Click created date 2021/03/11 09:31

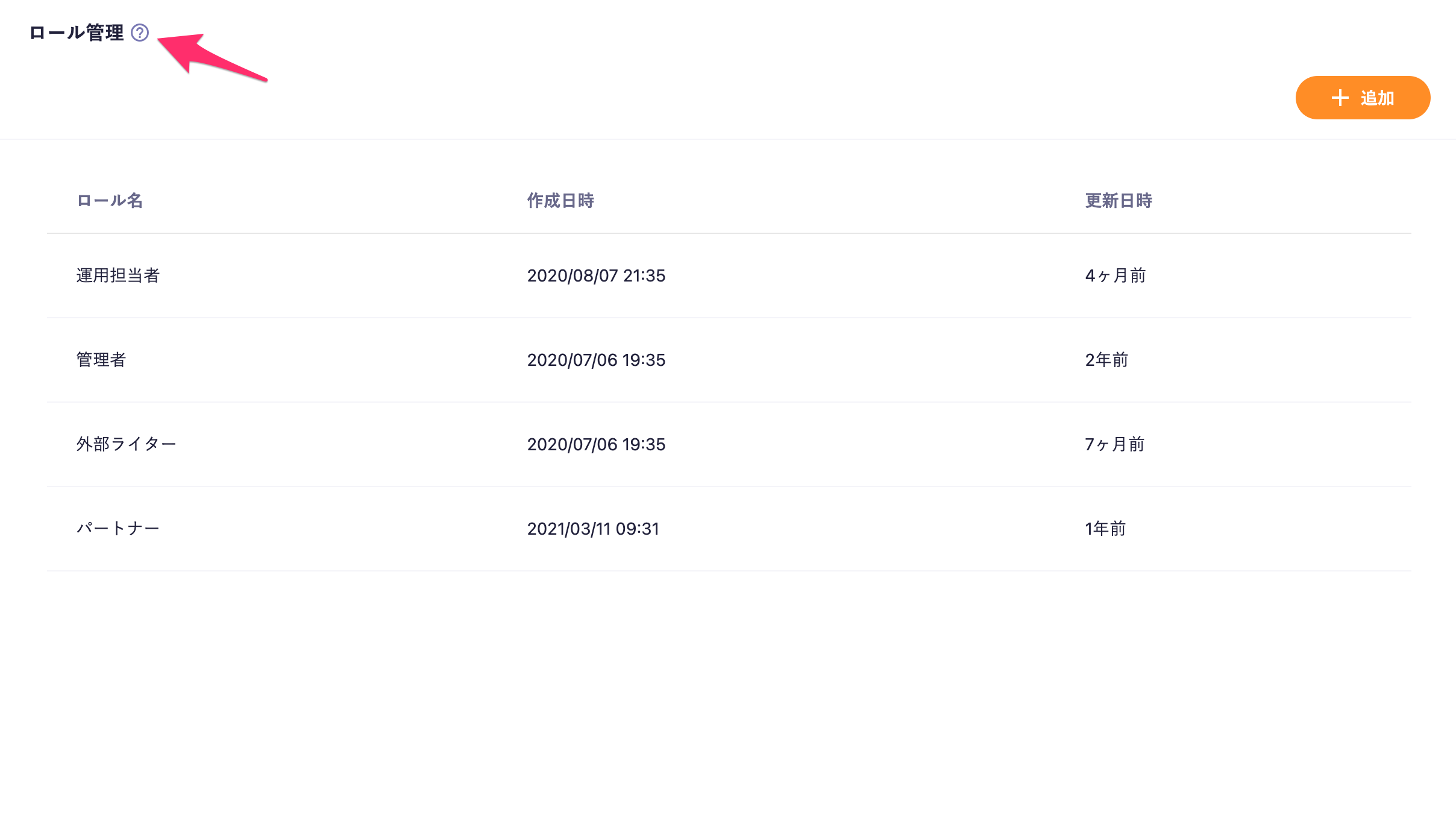(x=593, y=529)
